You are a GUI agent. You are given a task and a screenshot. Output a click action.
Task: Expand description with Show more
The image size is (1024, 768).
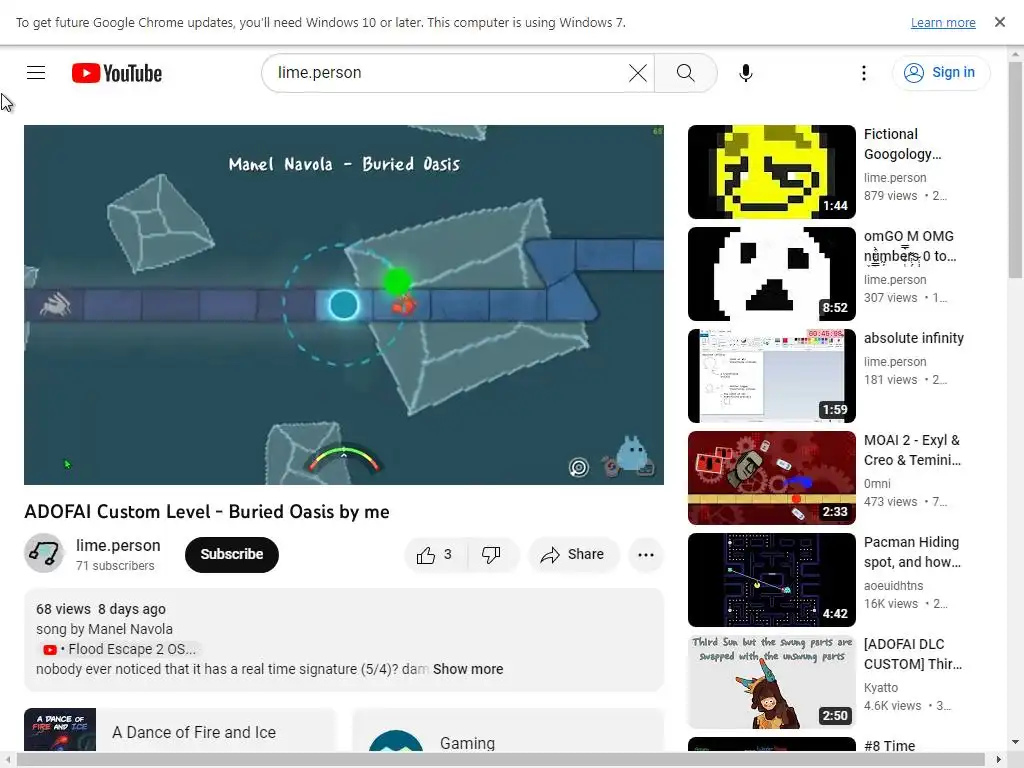[468, 669]
